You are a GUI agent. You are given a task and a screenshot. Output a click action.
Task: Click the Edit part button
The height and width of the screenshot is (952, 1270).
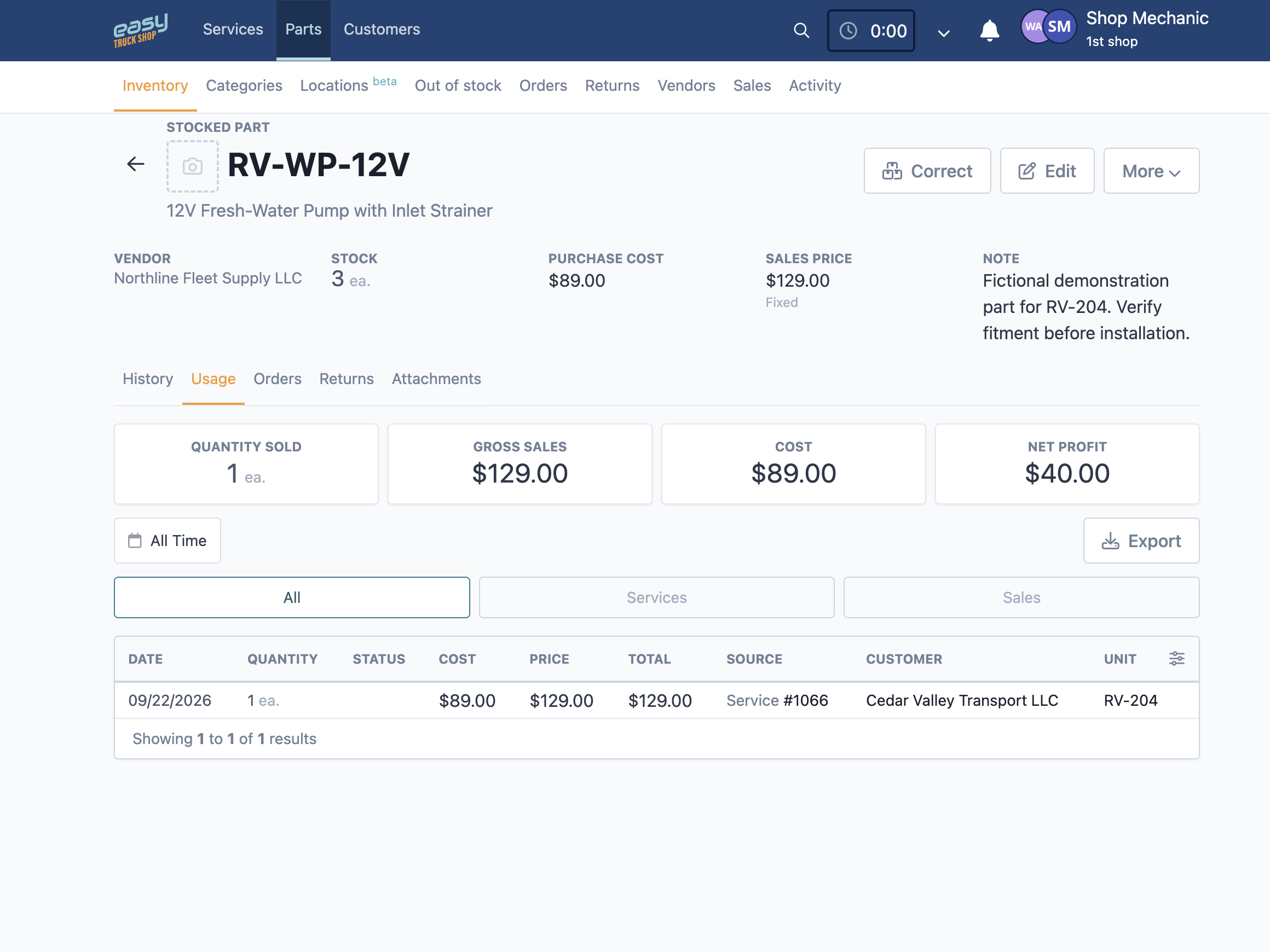pyautogui.click(x=1047, y=171)
